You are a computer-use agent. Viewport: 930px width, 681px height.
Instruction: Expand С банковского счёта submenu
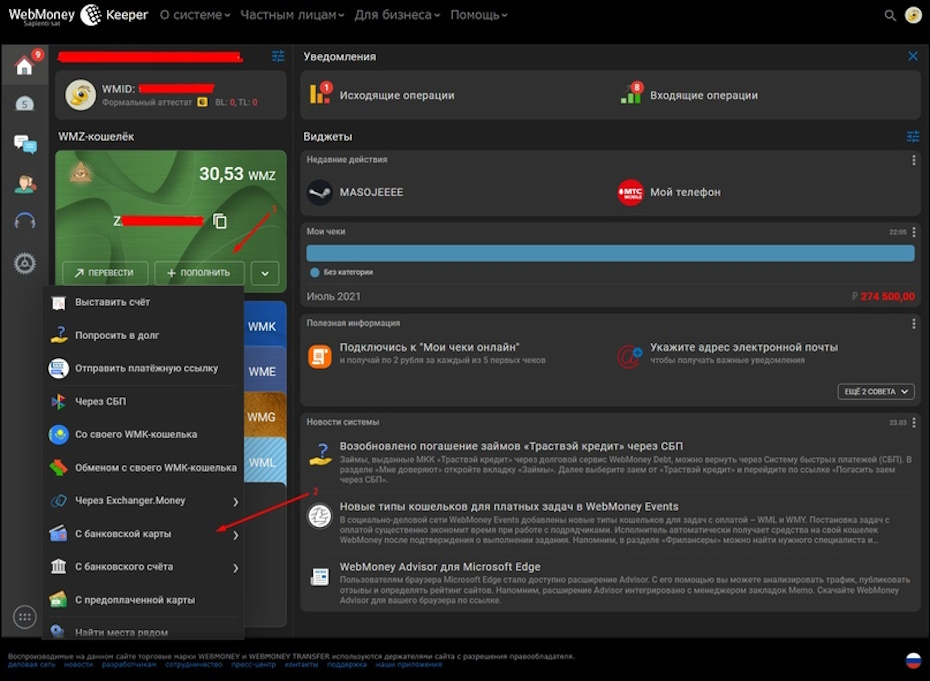(x=144, y=567)
